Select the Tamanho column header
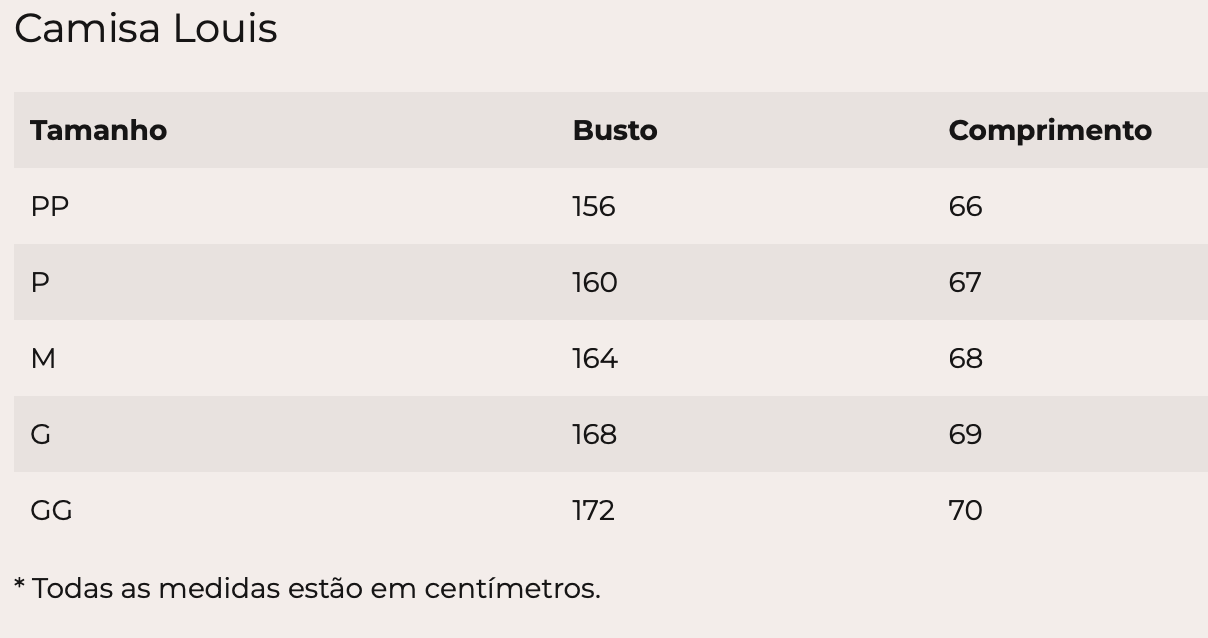 coord(98,130)
